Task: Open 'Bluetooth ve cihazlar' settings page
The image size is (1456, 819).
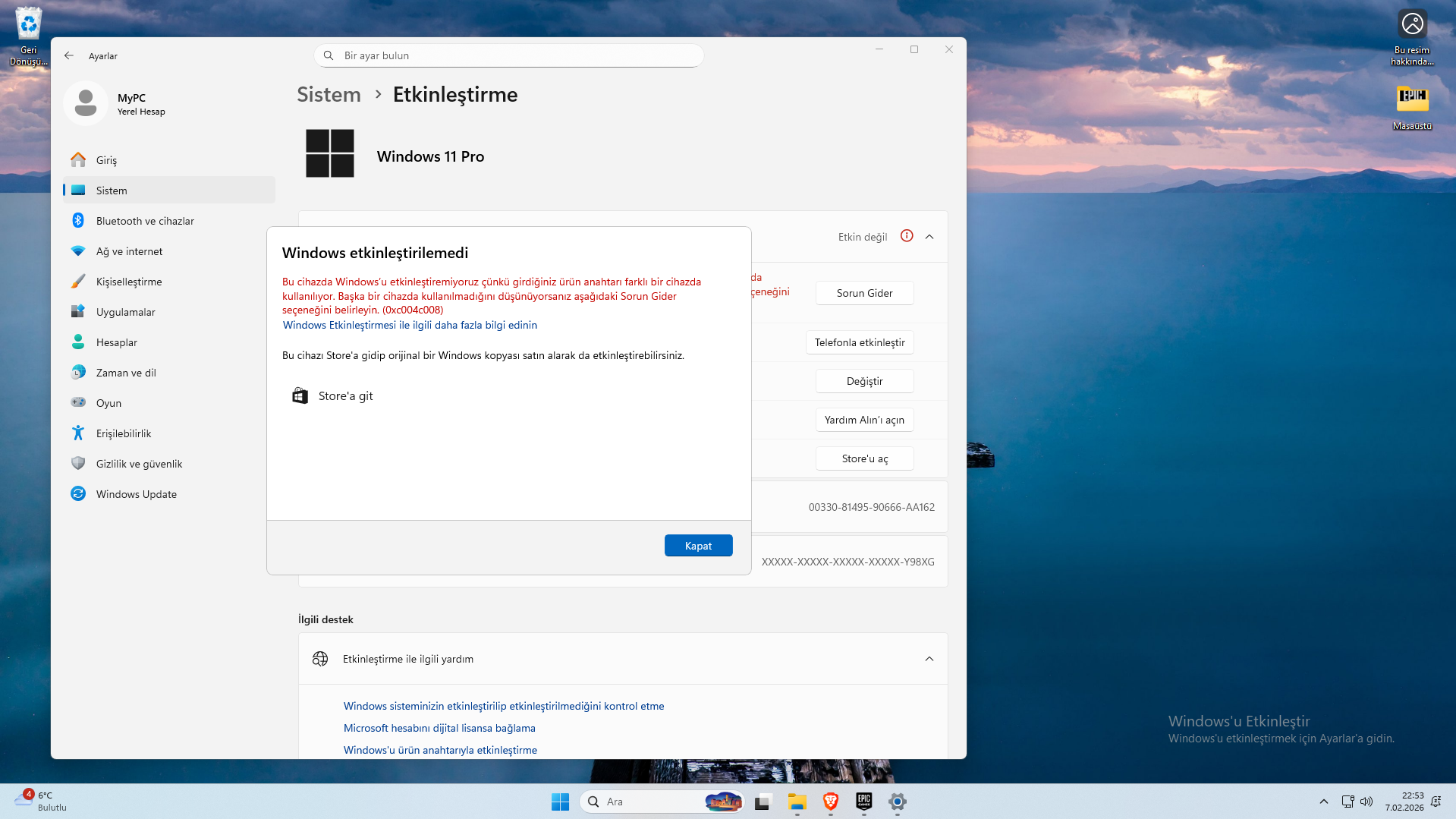Action: pyautogui.click(x=169, y=221)
